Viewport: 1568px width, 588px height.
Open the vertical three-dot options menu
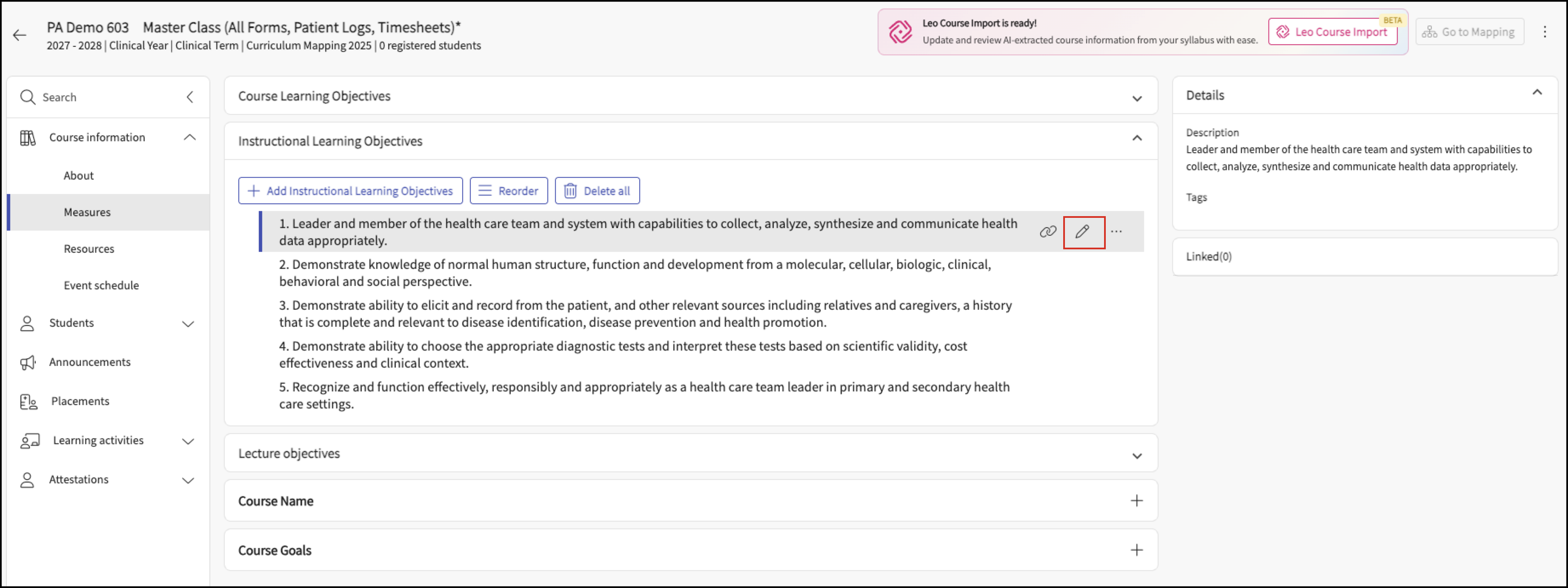click(1545, 31)
